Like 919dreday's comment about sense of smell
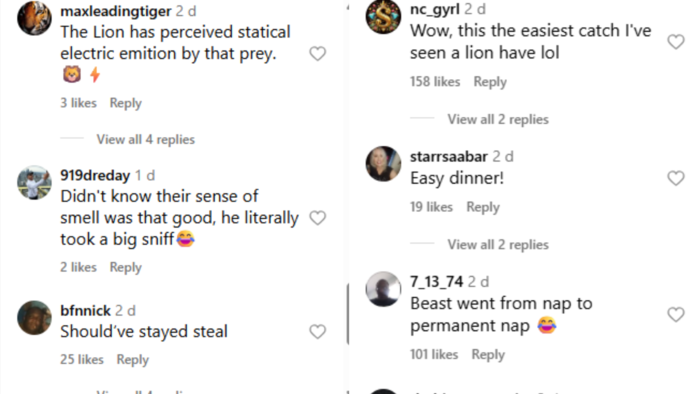 [317, 218]
